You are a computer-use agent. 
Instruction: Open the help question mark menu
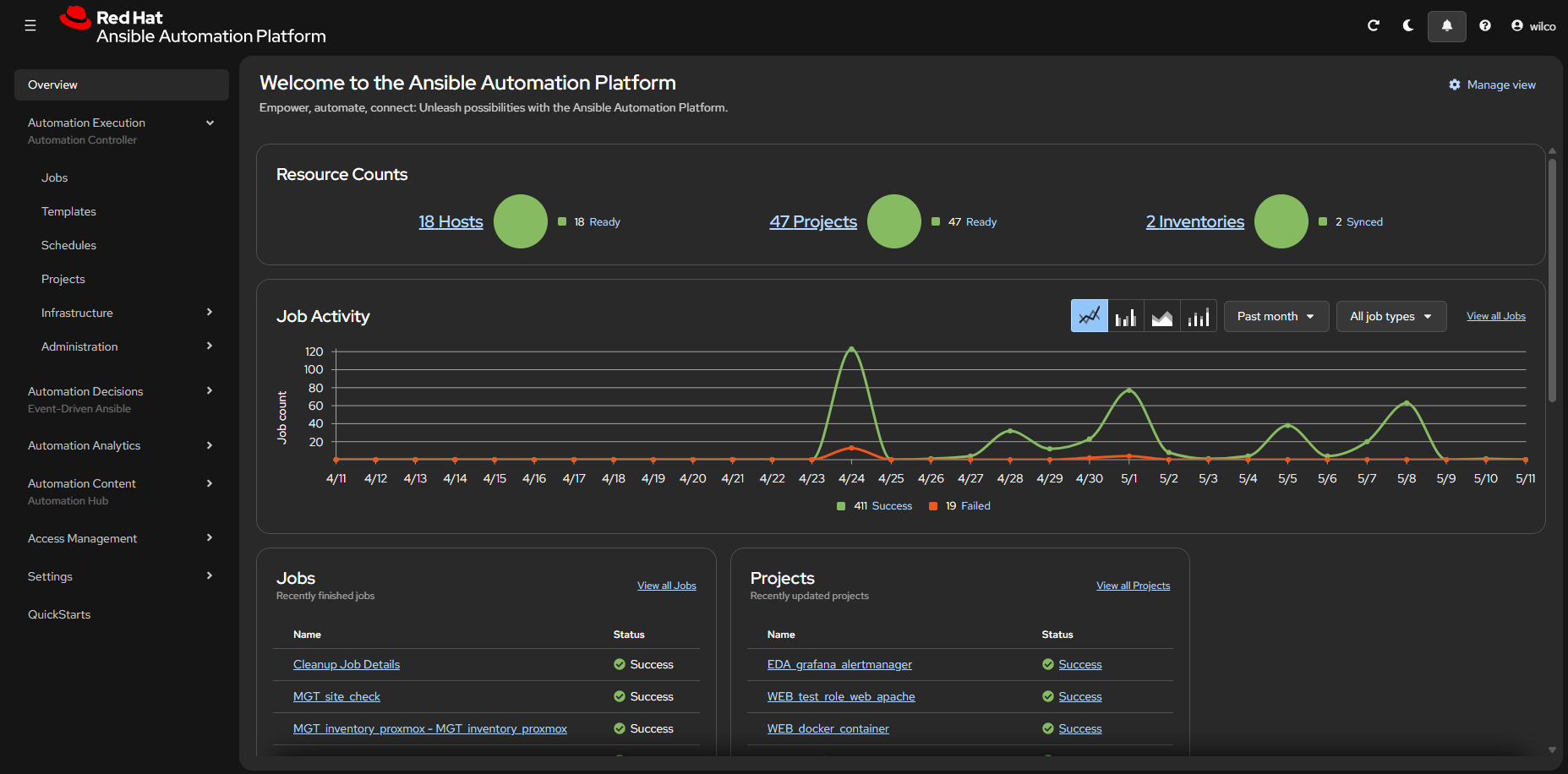1485,25
